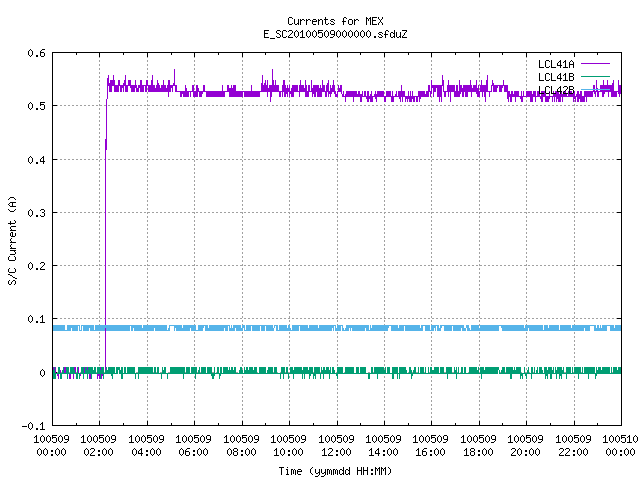
Task: Click the green LCL41B legend line sample
Action: coord(595,76)
